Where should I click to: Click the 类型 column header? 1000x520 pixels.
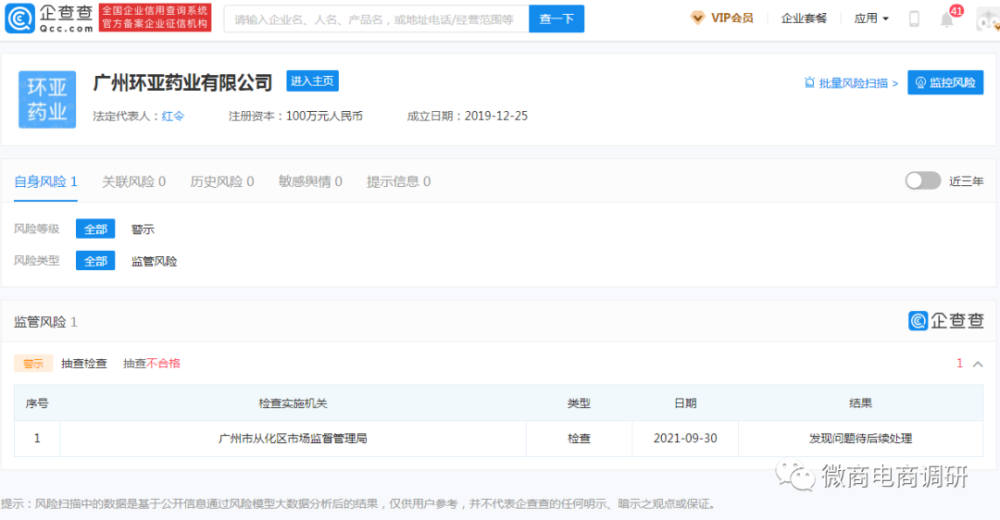tap(579, 403)
